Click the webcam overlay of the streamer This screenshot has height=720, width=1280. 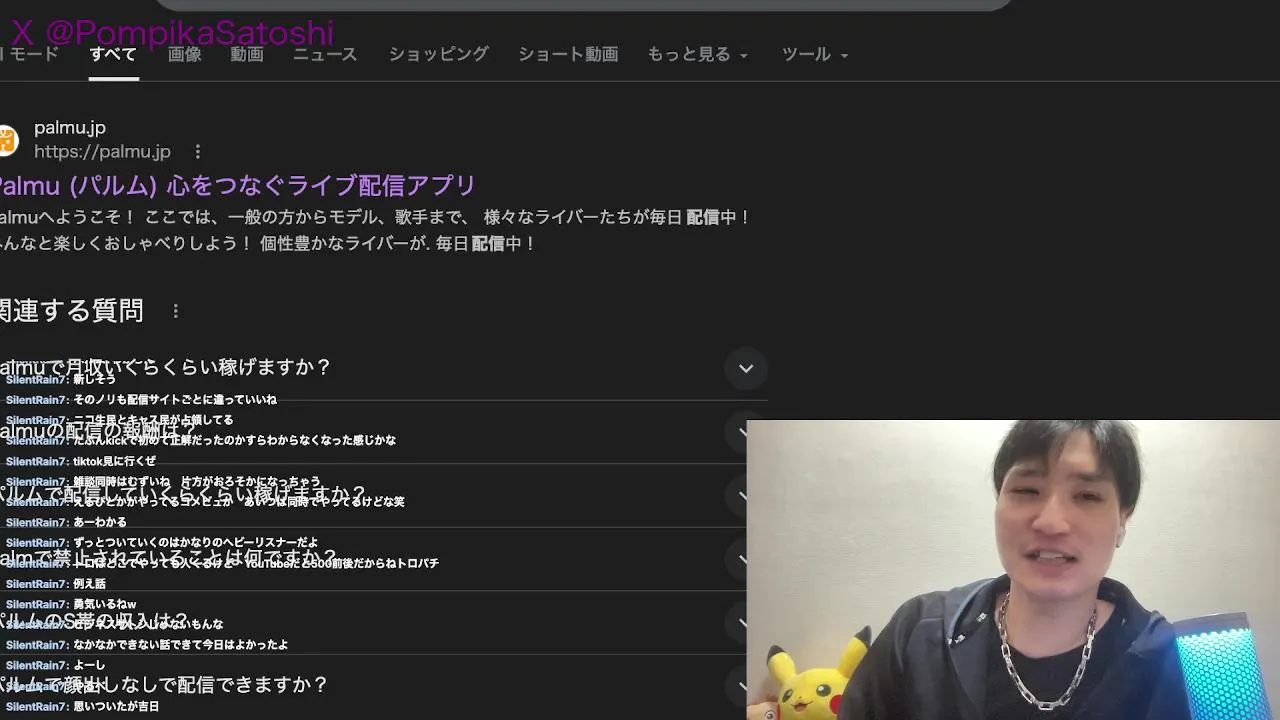tap(1013, 570)
